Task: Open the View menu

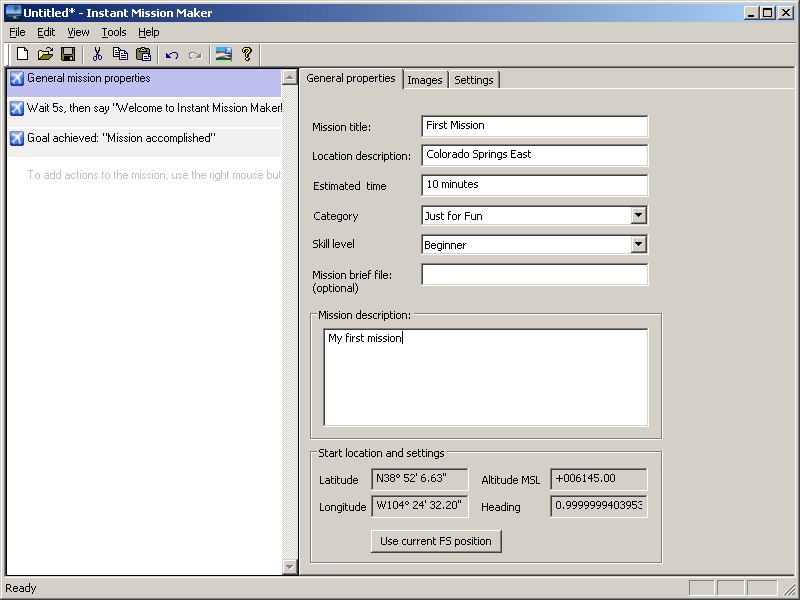Action: 78,33
